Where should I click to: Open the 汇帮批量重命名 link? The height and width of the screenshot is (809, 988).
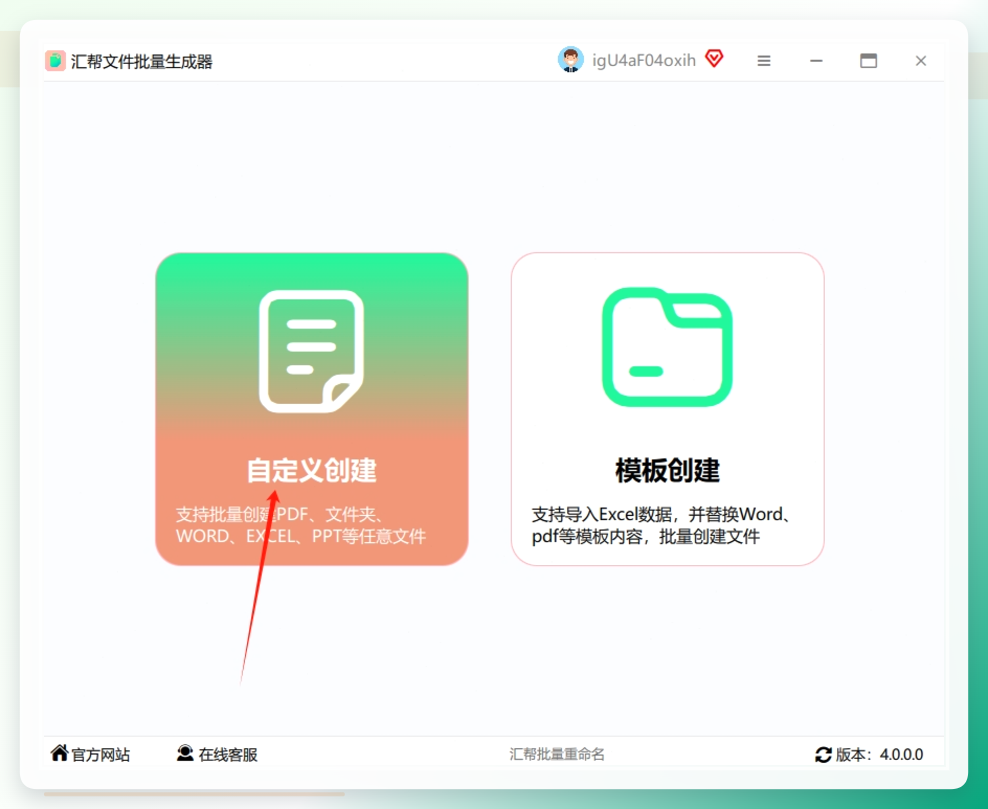click(x=557, y=754)
